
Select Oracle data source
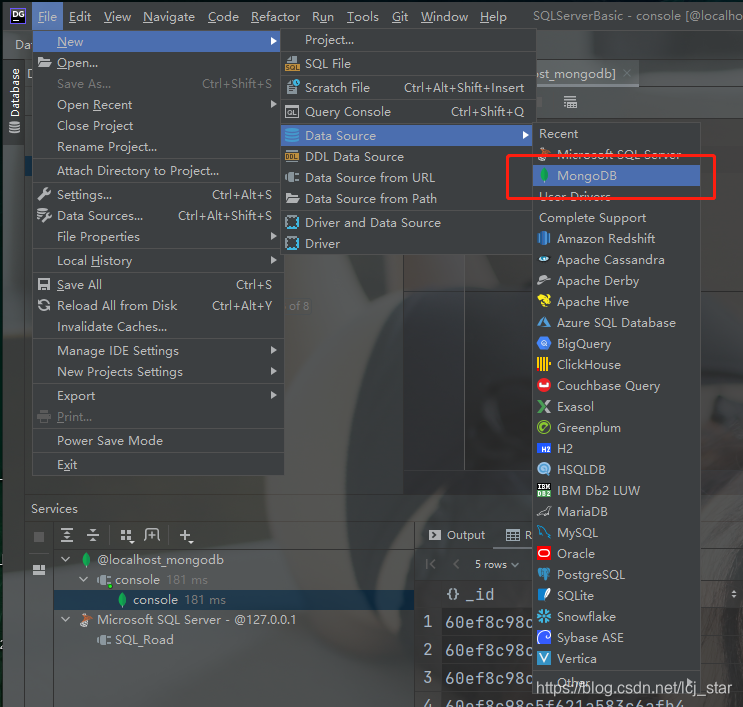(616, 553)
